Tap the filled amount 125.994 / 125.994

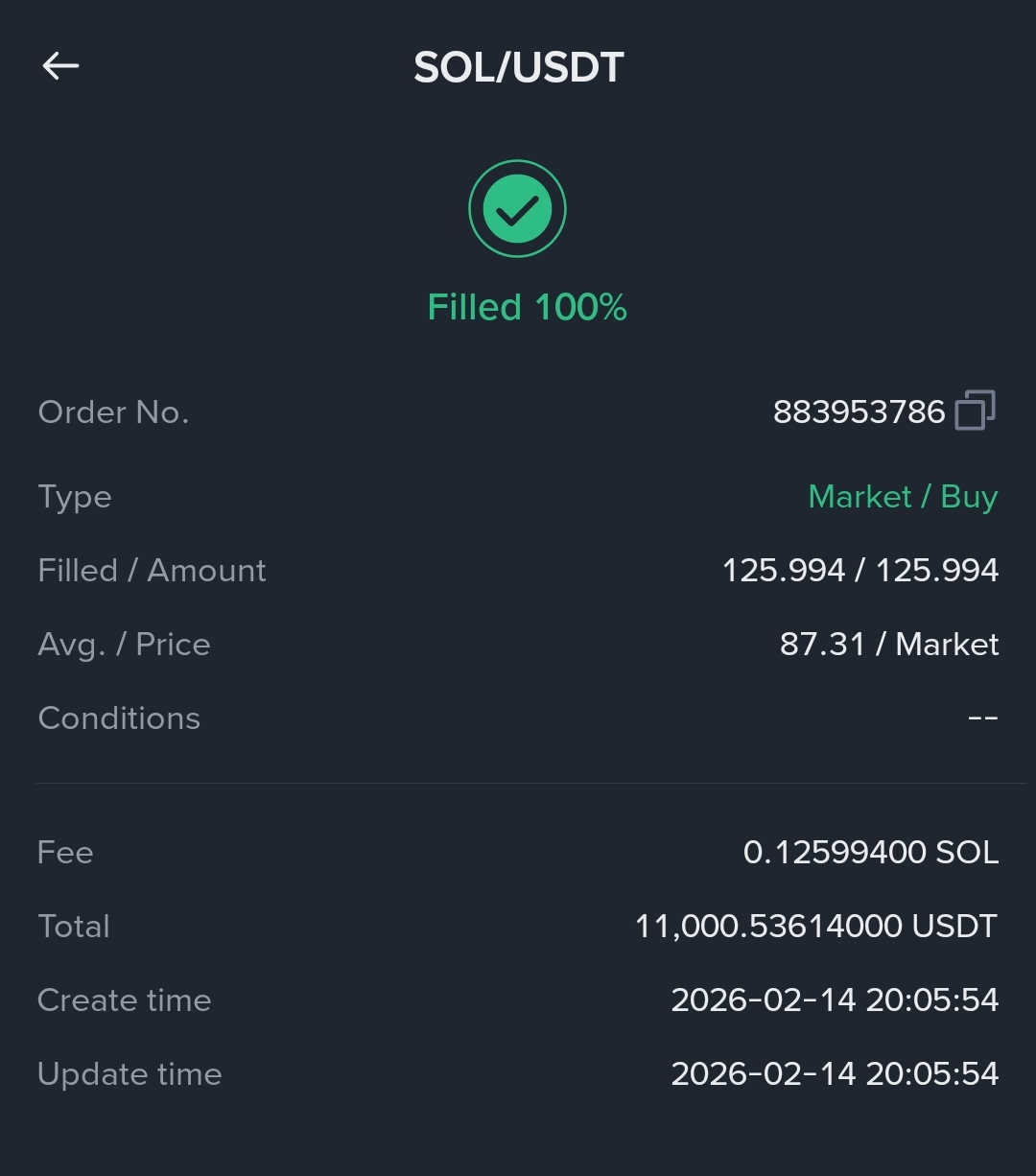859,571
